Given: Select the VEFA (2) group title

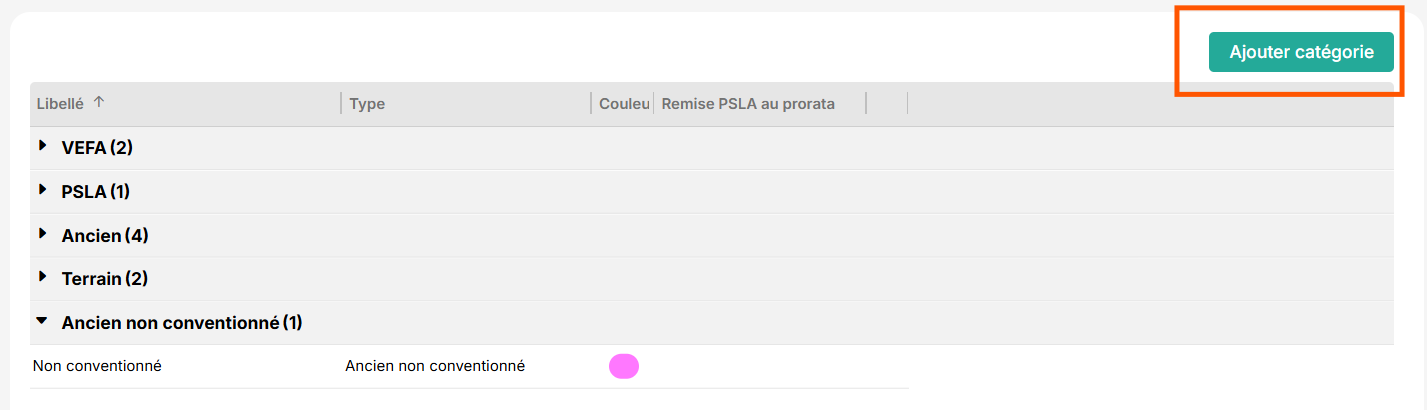Looking at the screenshot, I should 97,148.
